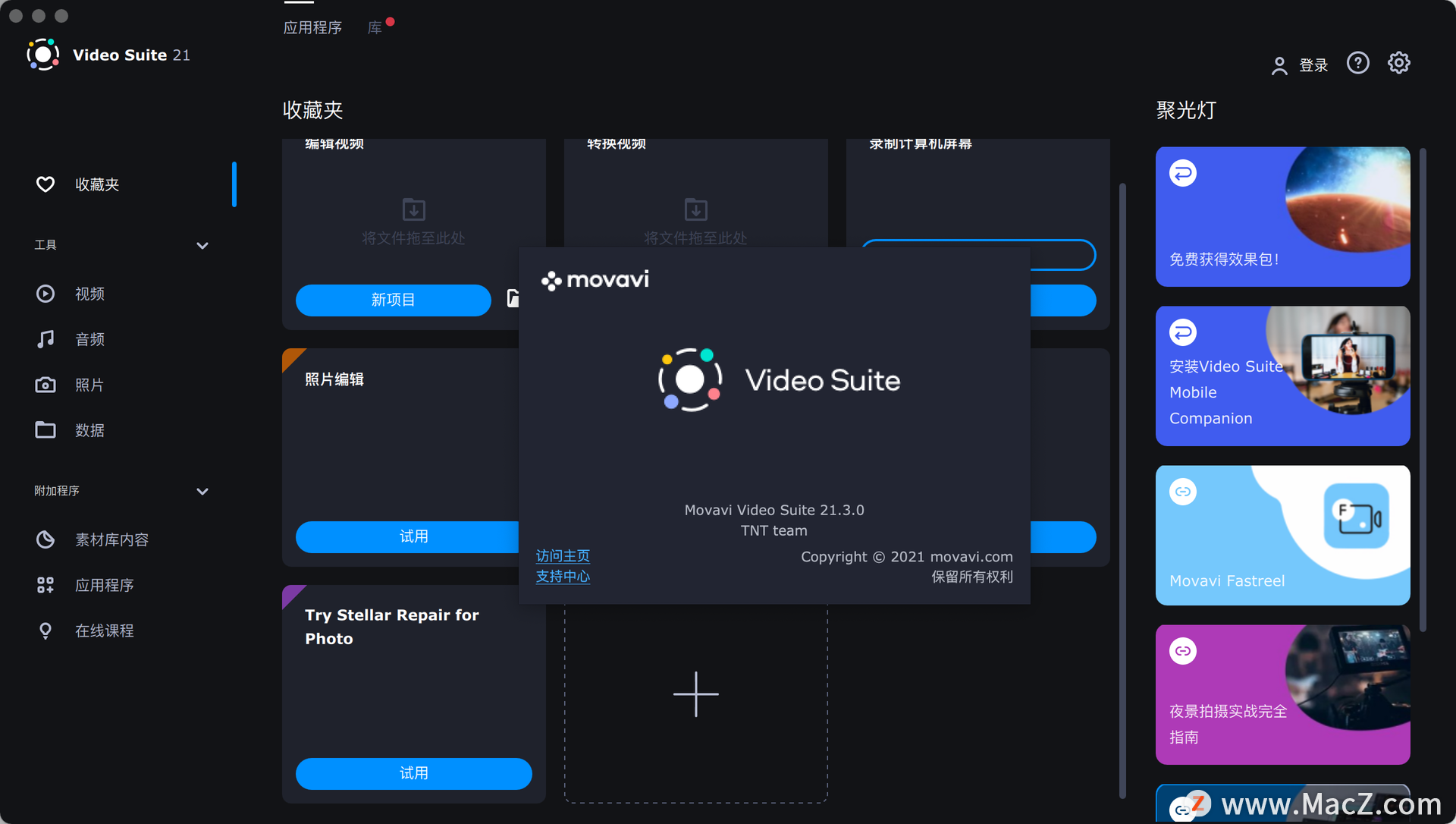Click the Try Stellar Repair for Photo title
Image resolution: width=1456 pixels, height=824 pixels.
(392, 627)
